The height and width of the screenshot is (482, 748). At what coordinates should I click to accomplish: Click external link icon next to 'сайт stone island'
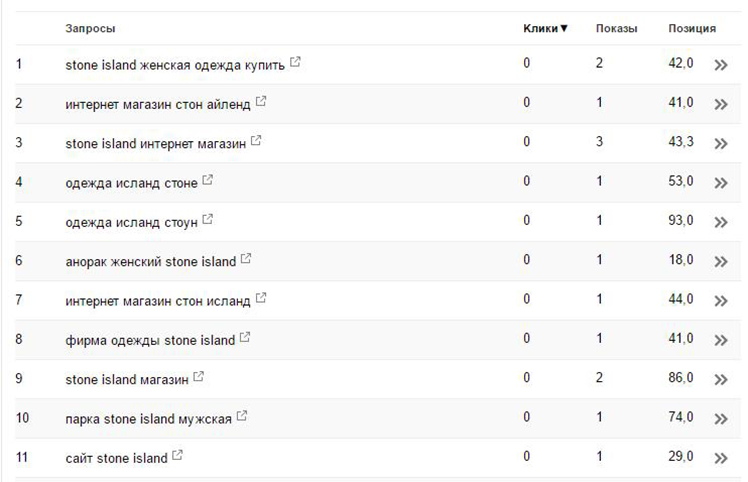177,455
